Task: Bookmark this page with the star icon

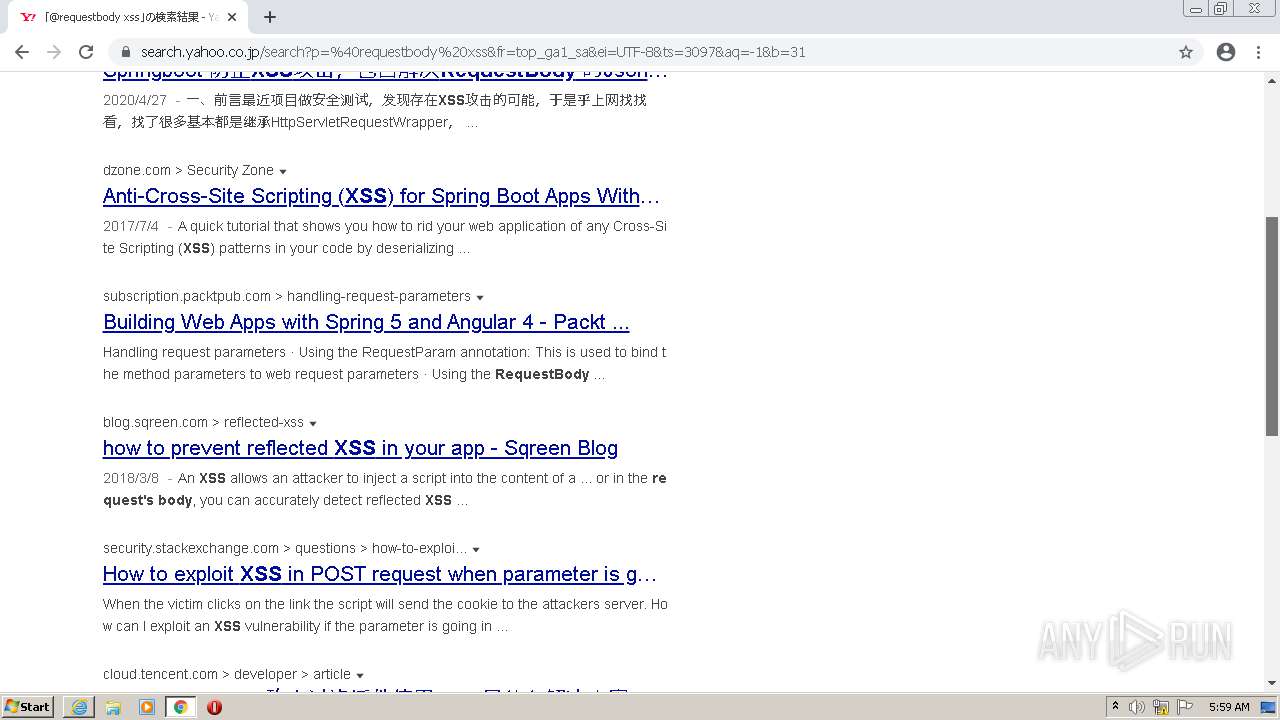Action: 1186,52
